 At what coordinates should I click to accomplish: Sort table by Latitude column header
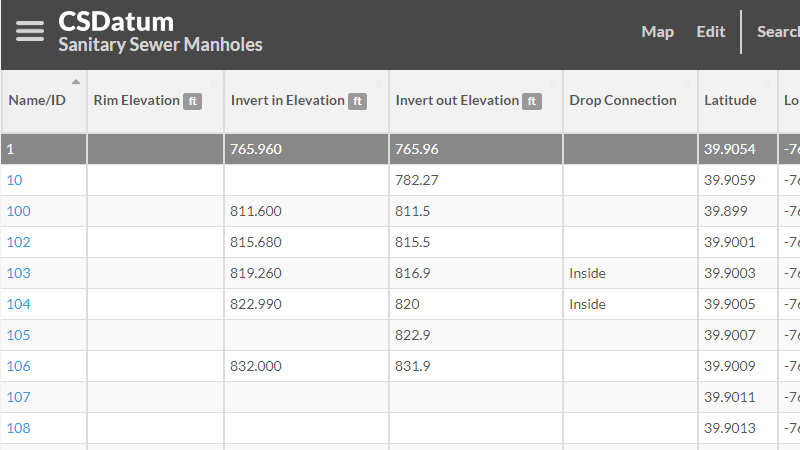(x=730, y=101)
